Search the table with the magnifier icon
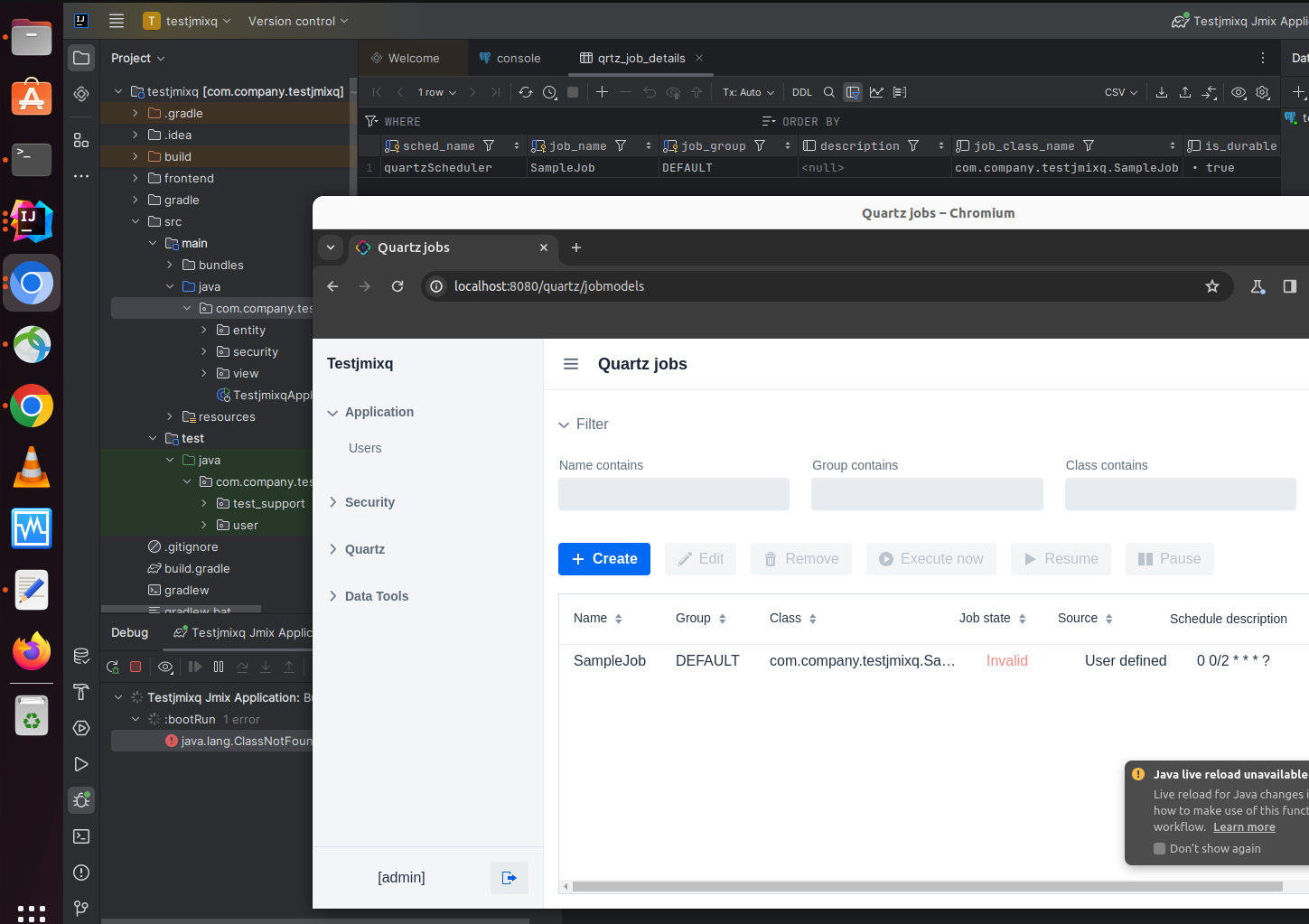1309x924 pixels. (829, 92)
